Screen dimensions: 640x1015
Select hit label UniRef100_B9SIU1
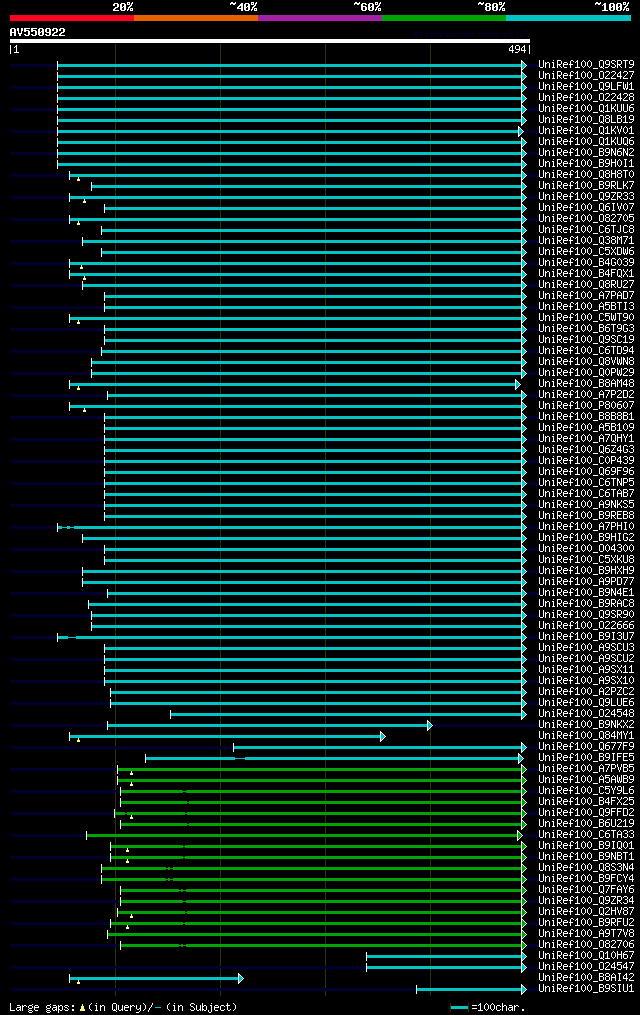pyautogui.click(x=586, y=989)
